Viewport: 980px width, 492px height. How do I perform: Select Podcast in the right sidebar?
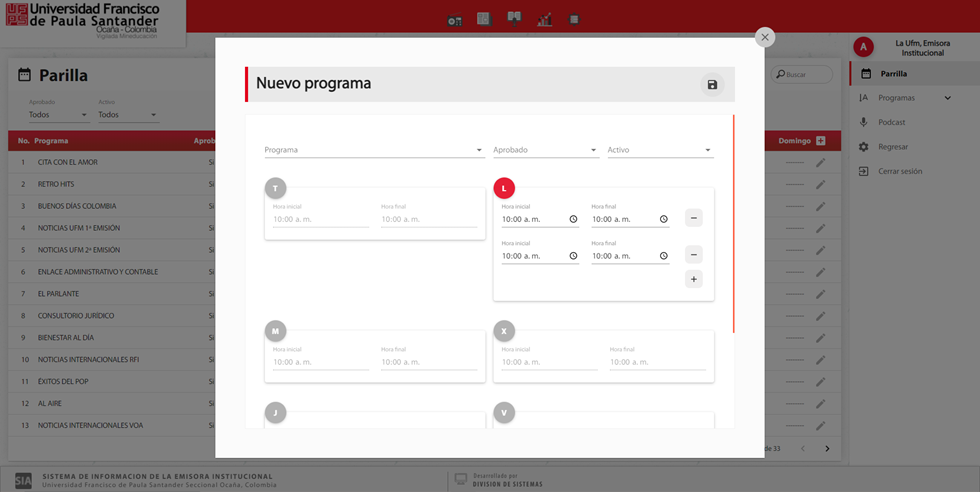click(891, 122)
